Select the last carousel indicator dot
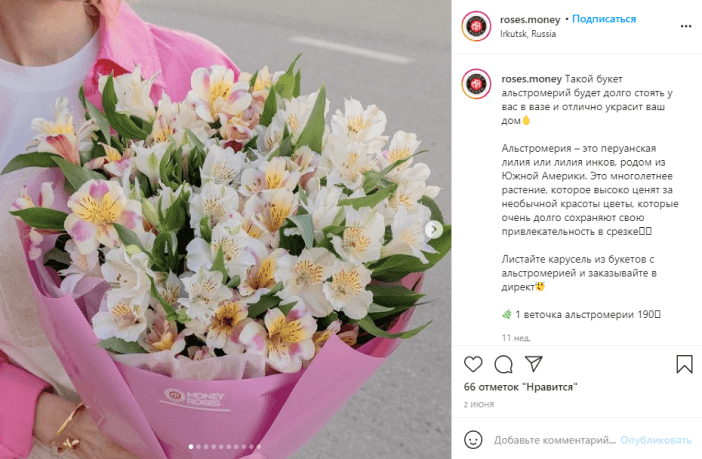 click(259, 446)
